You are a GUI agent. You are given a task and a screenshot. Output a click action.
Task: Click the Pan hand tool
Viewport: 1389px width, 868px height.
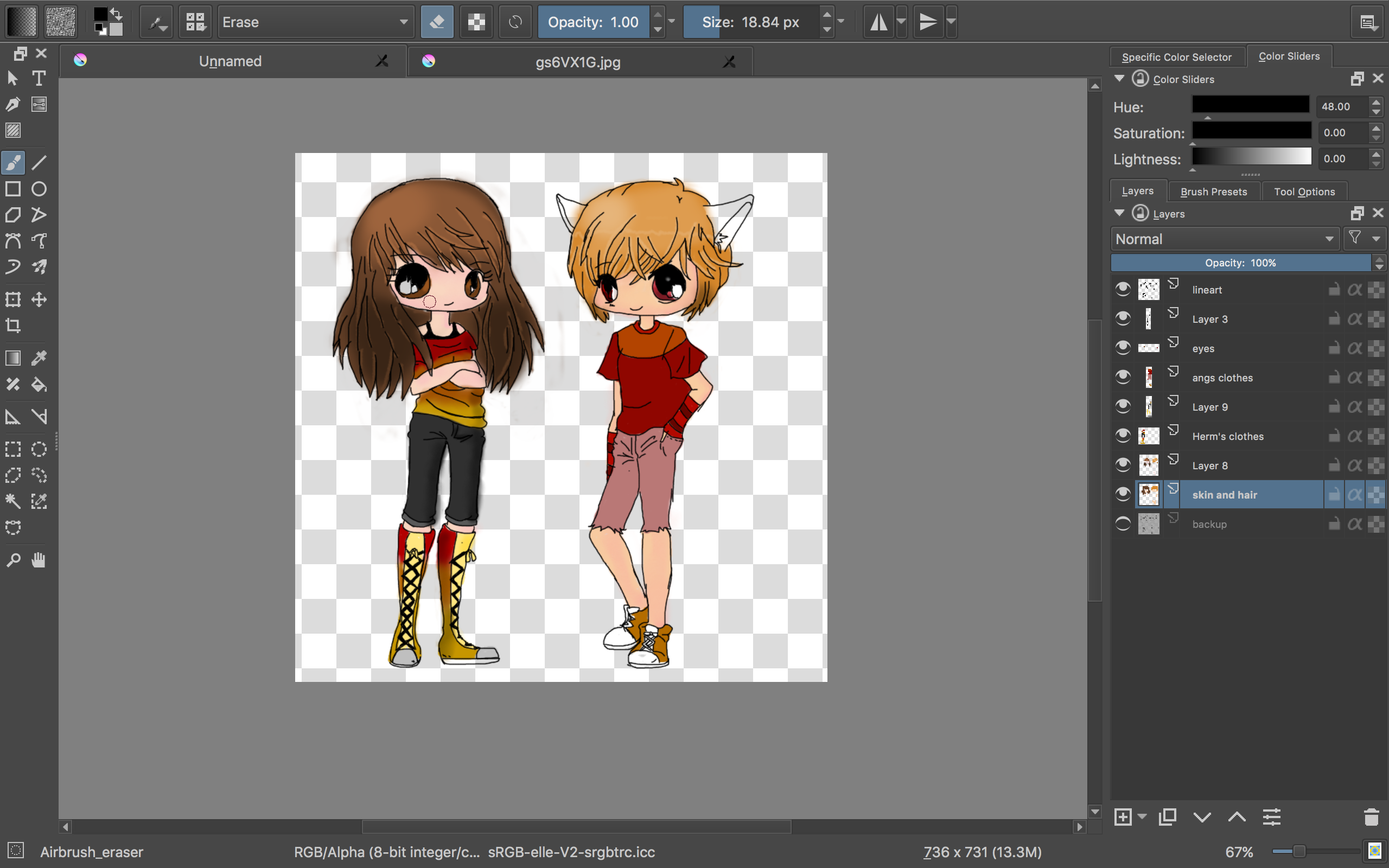[39, 560]
